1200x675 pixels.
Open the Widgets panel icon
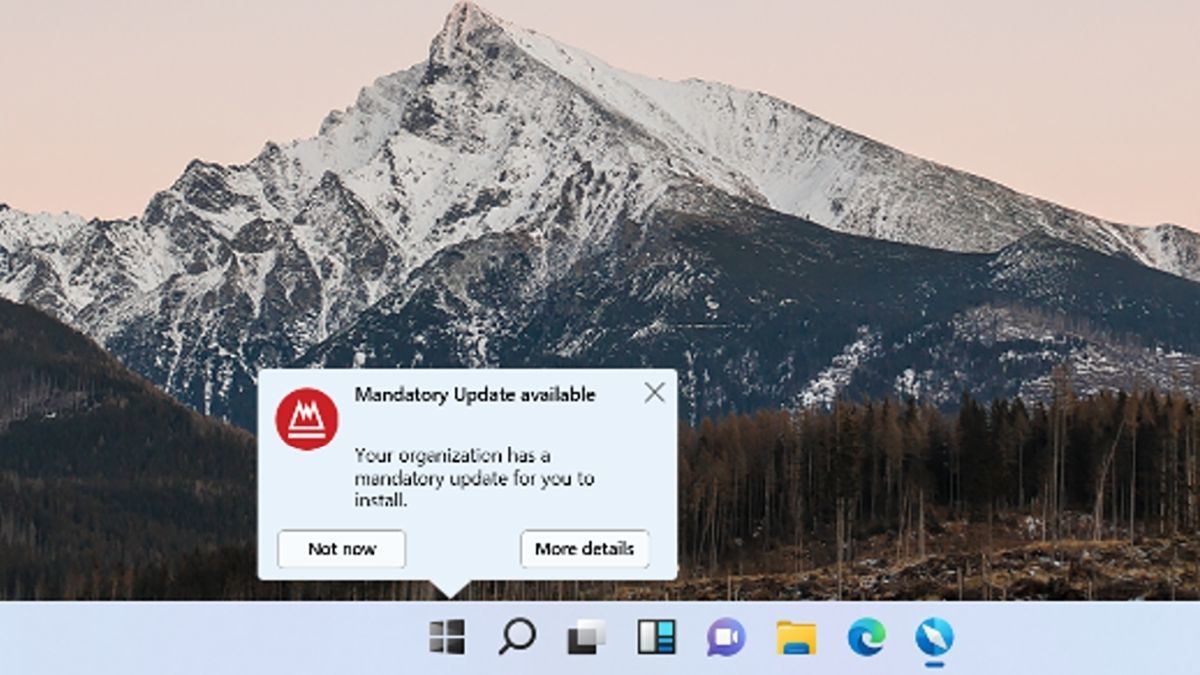(x=656, y=636)
